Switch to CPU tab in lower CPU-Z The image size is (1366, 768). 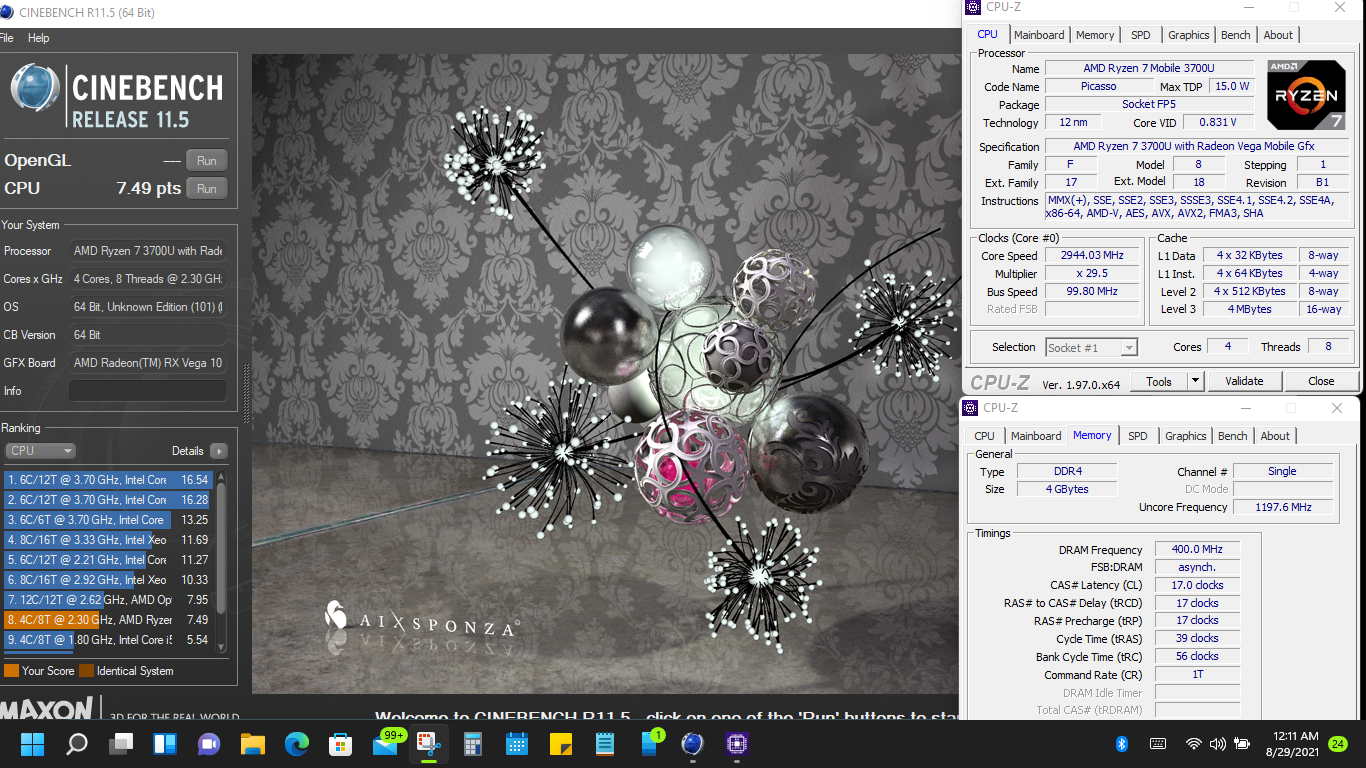click(x=985, y=436)
